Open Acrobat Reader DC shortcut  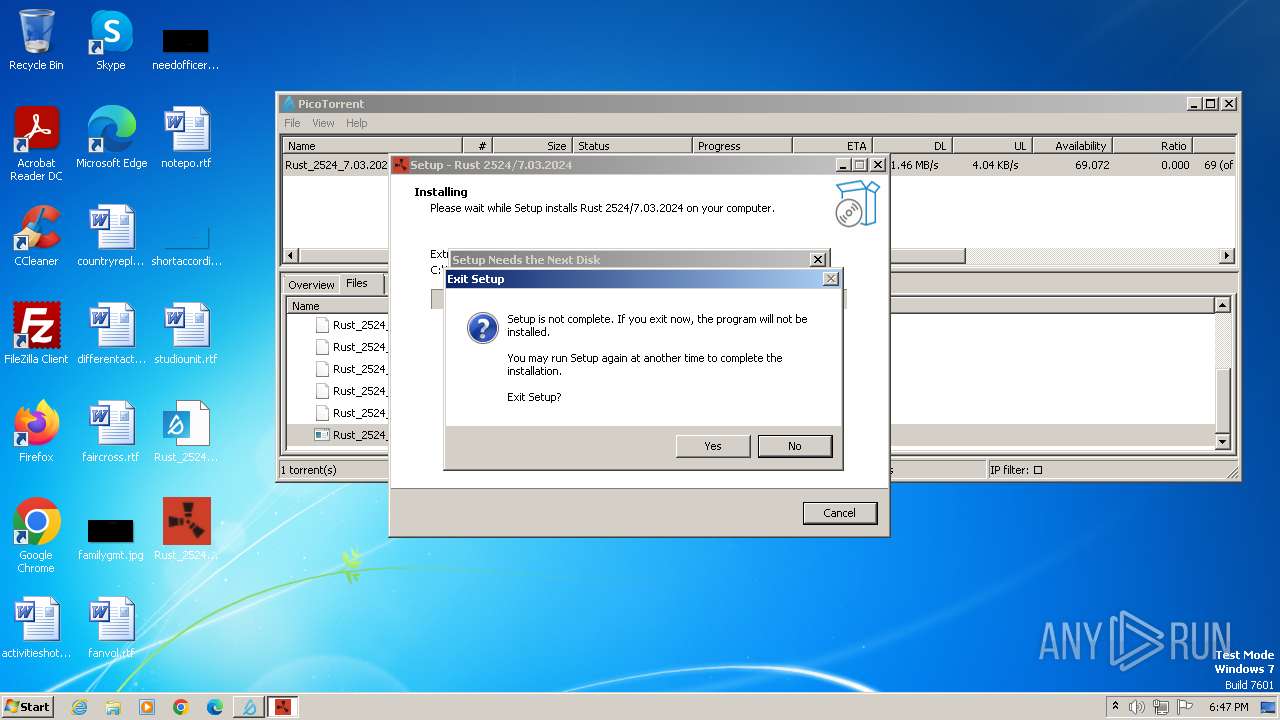[36, 144]
